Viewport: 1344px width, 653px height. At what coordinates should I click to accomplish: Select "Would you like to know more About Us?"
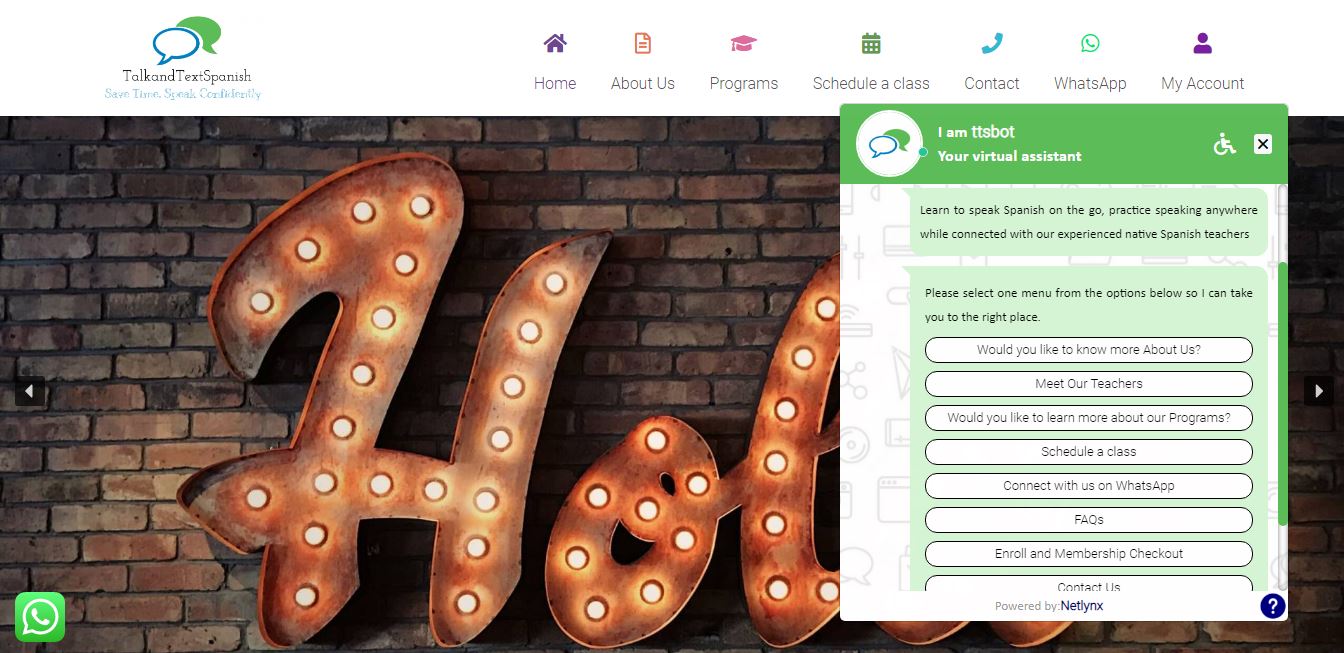coord(1089,350)
